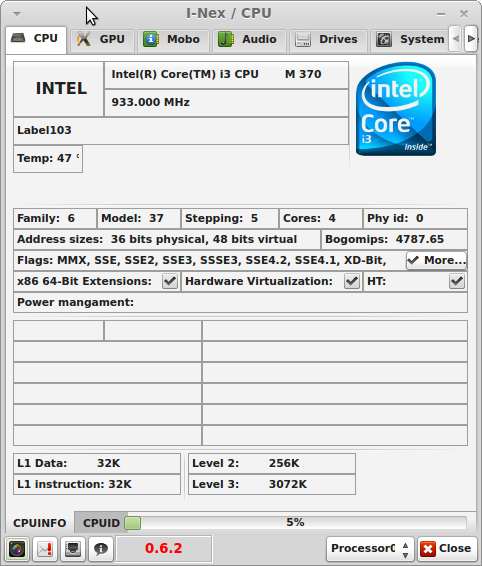Click the Power mangament field
The height and width of the screenshot is (566, 482).
[x=240, y=302]
